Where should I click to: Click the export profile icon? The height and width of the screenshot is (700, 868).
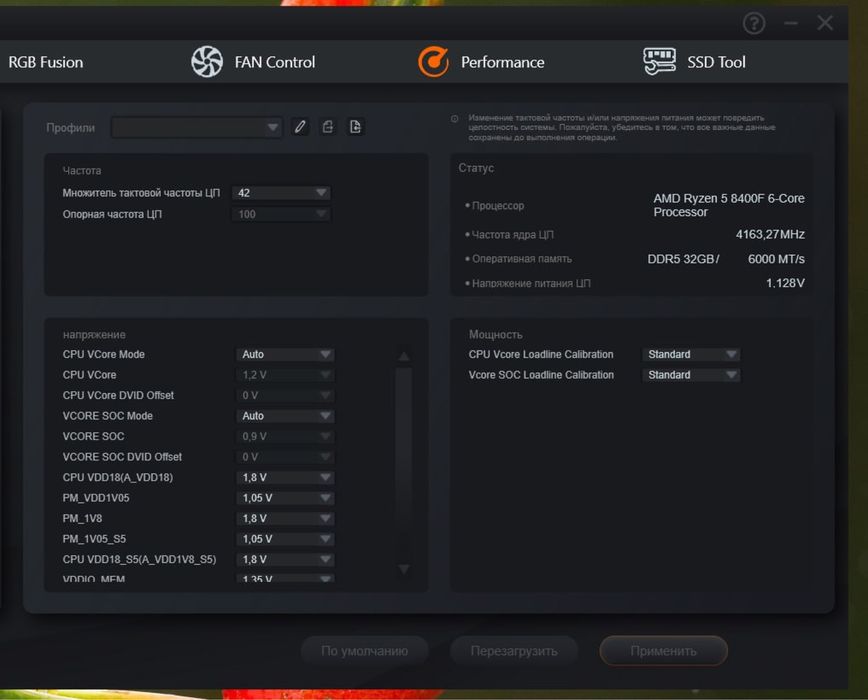pyautogui.click(x=328, y=127)
